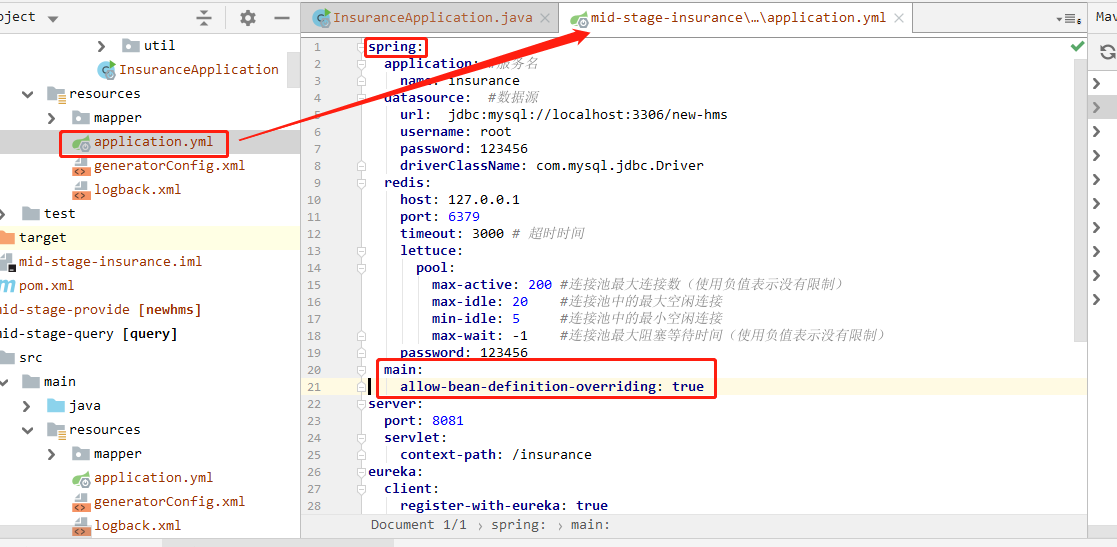Expand the java source folder

pos(27,406)
